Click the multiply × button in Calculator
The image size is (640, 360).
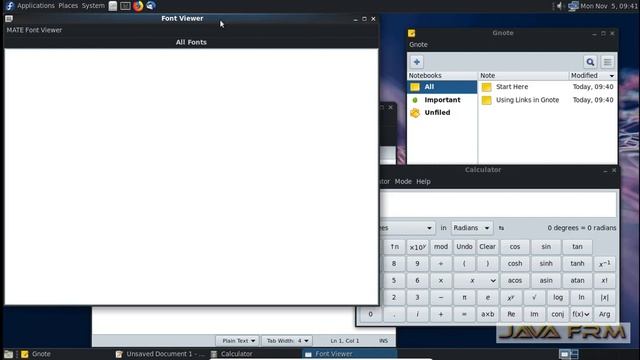441,281
